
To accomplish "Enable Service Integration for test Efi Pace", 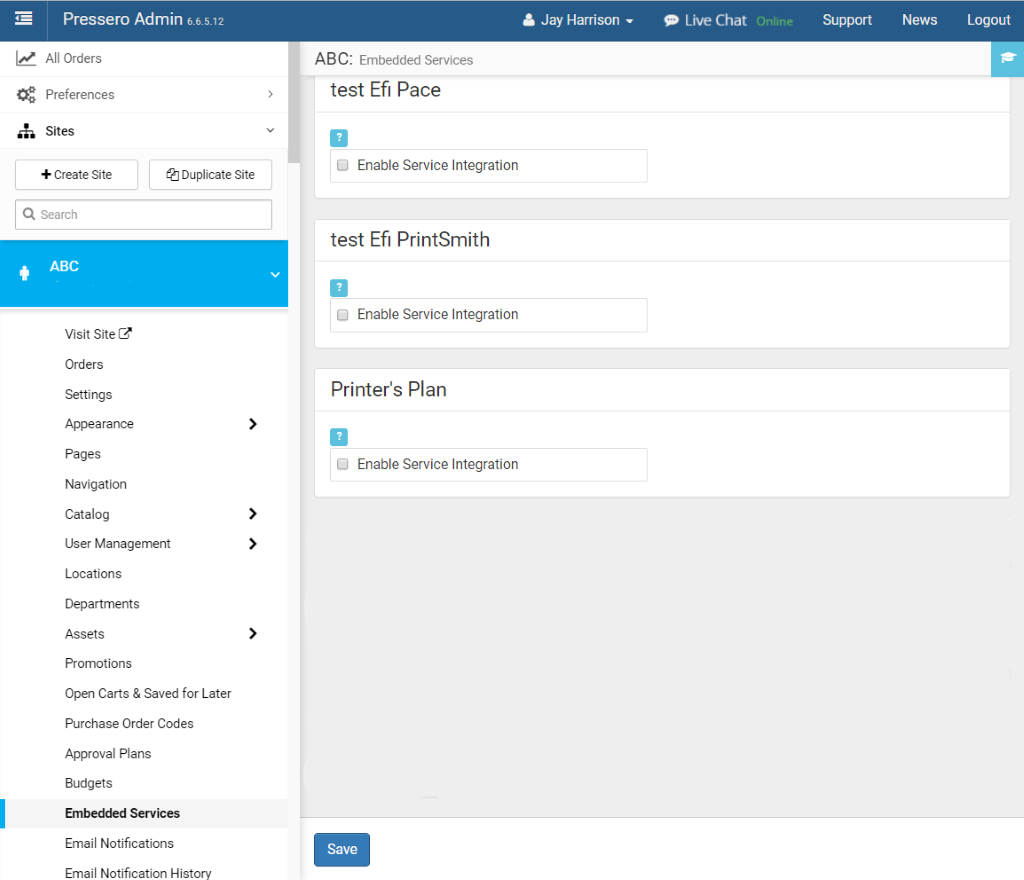I will (x=343, y=165).
